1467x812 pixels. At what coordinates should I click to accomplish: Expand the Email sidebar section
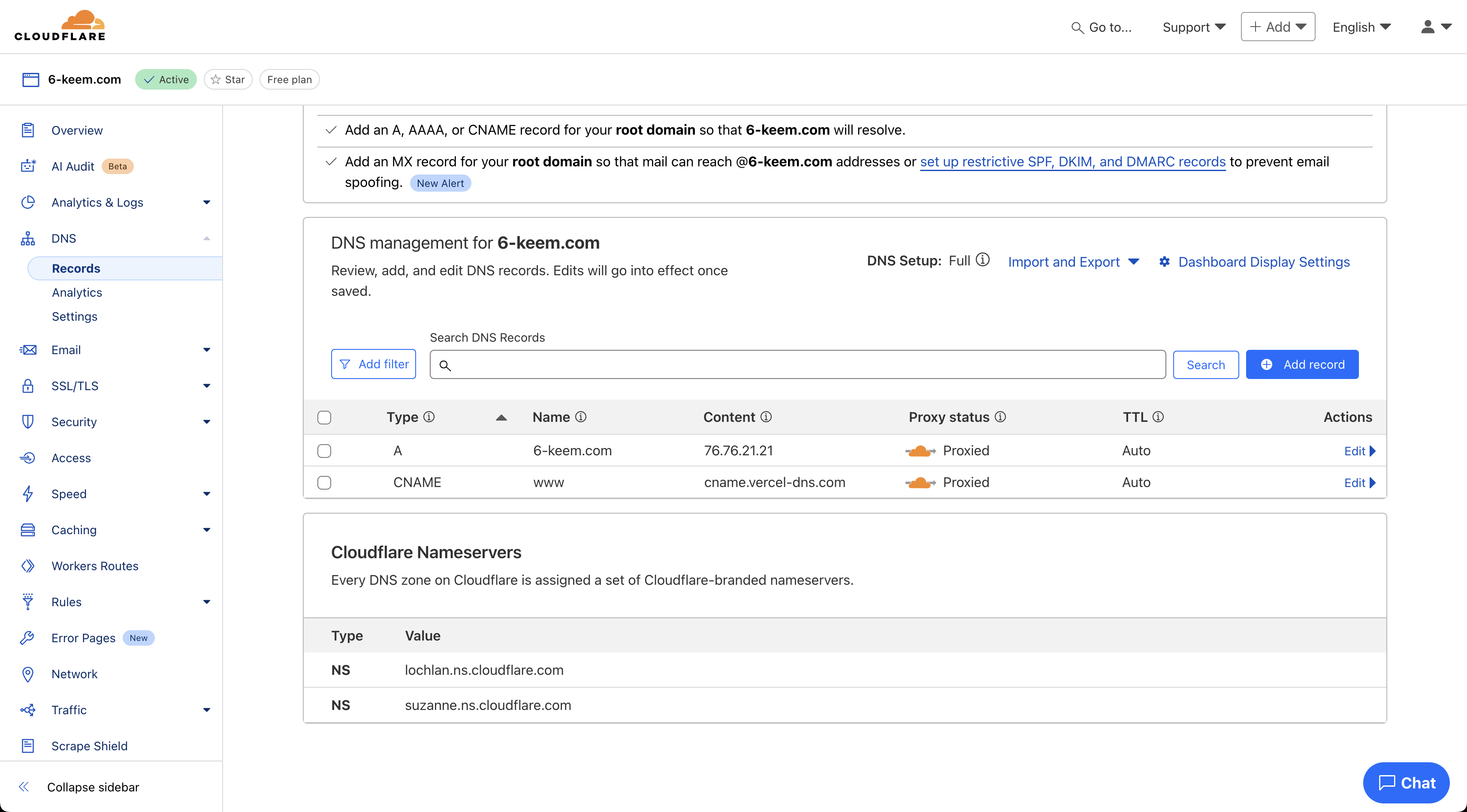[207, 350]
